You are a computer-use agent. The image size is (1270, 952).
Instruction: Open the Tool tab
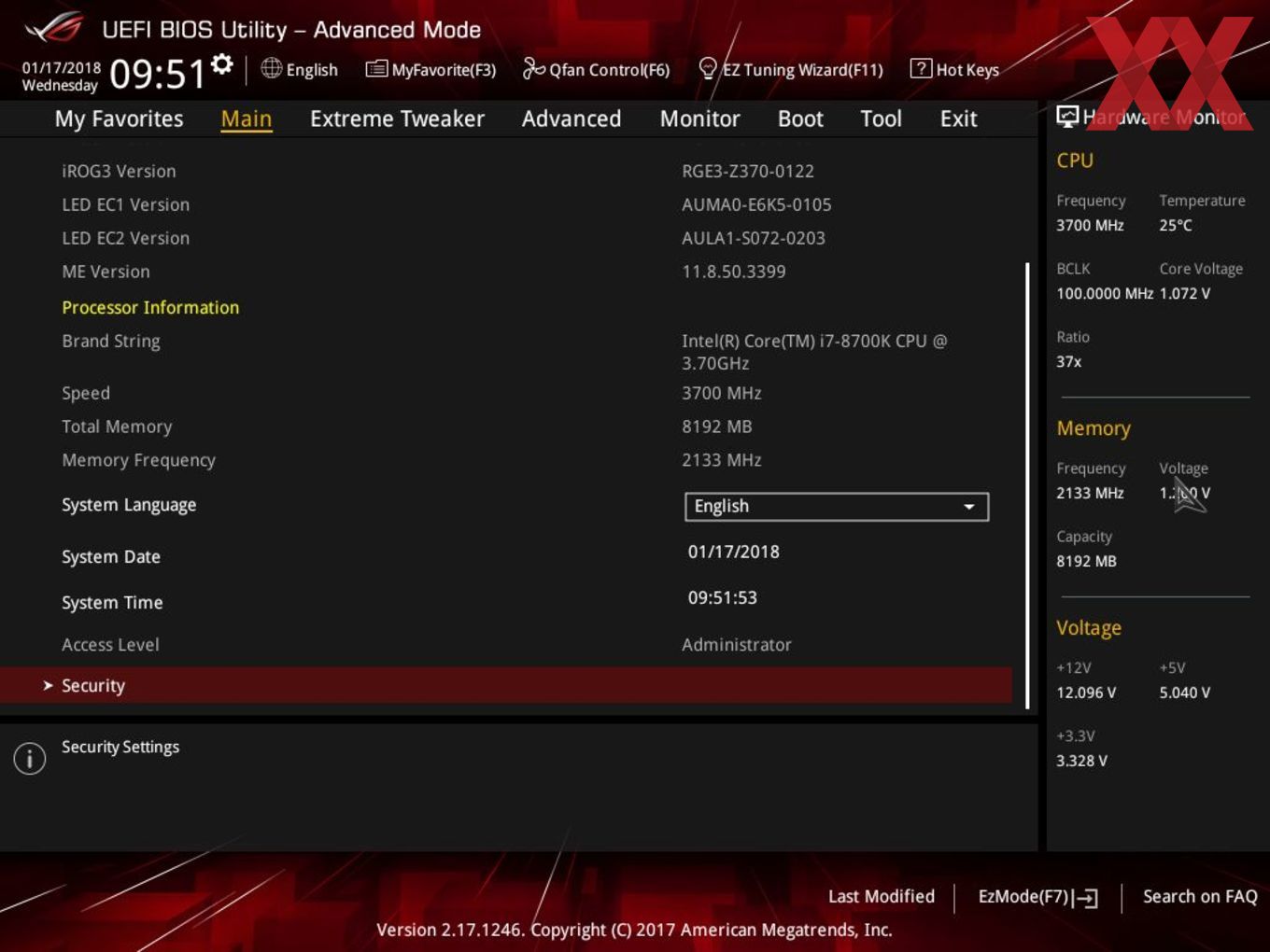[x=881, y=119]
